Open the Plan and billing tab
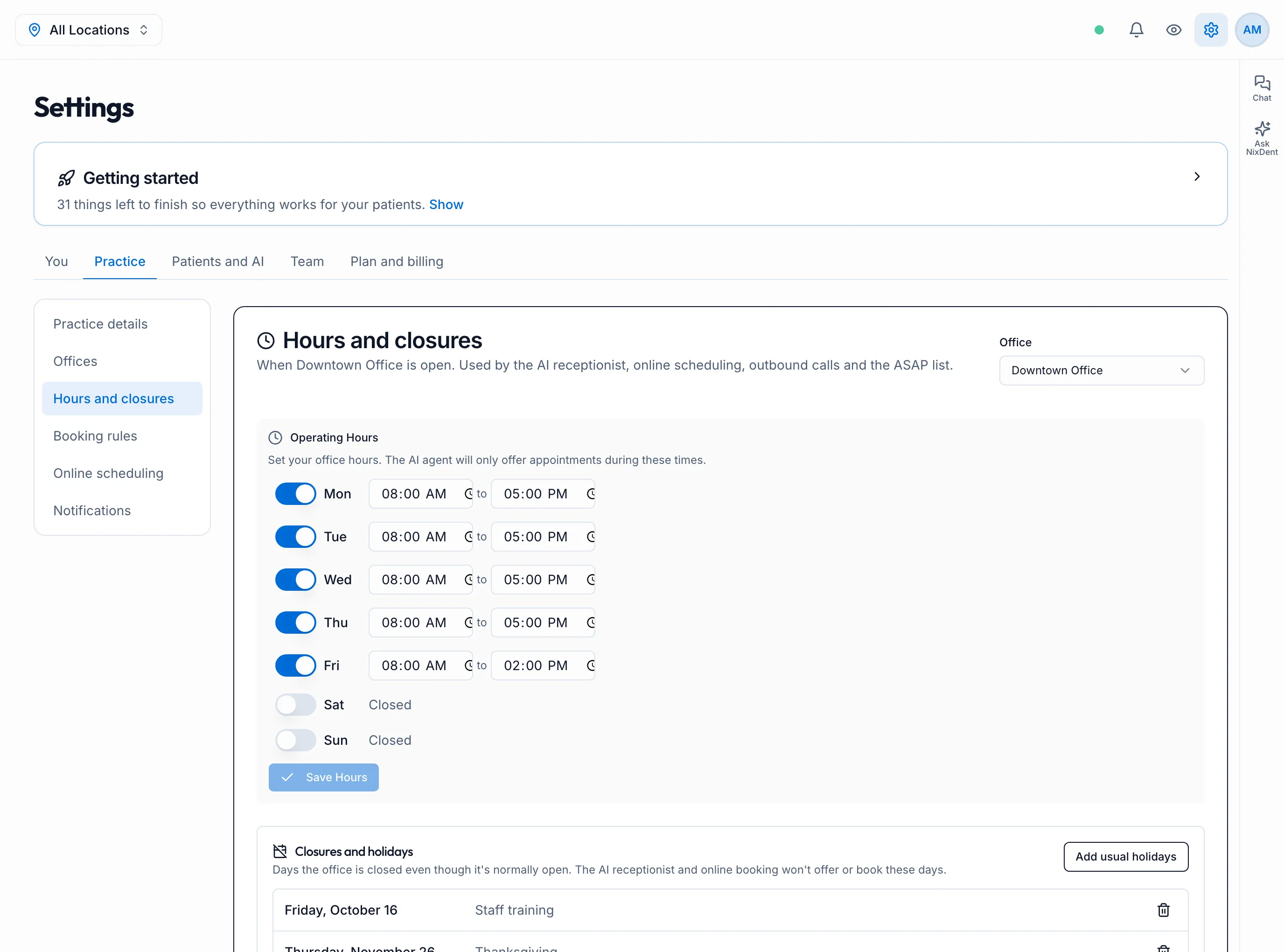Screen dimensions: 1284x952 point(397,262)
